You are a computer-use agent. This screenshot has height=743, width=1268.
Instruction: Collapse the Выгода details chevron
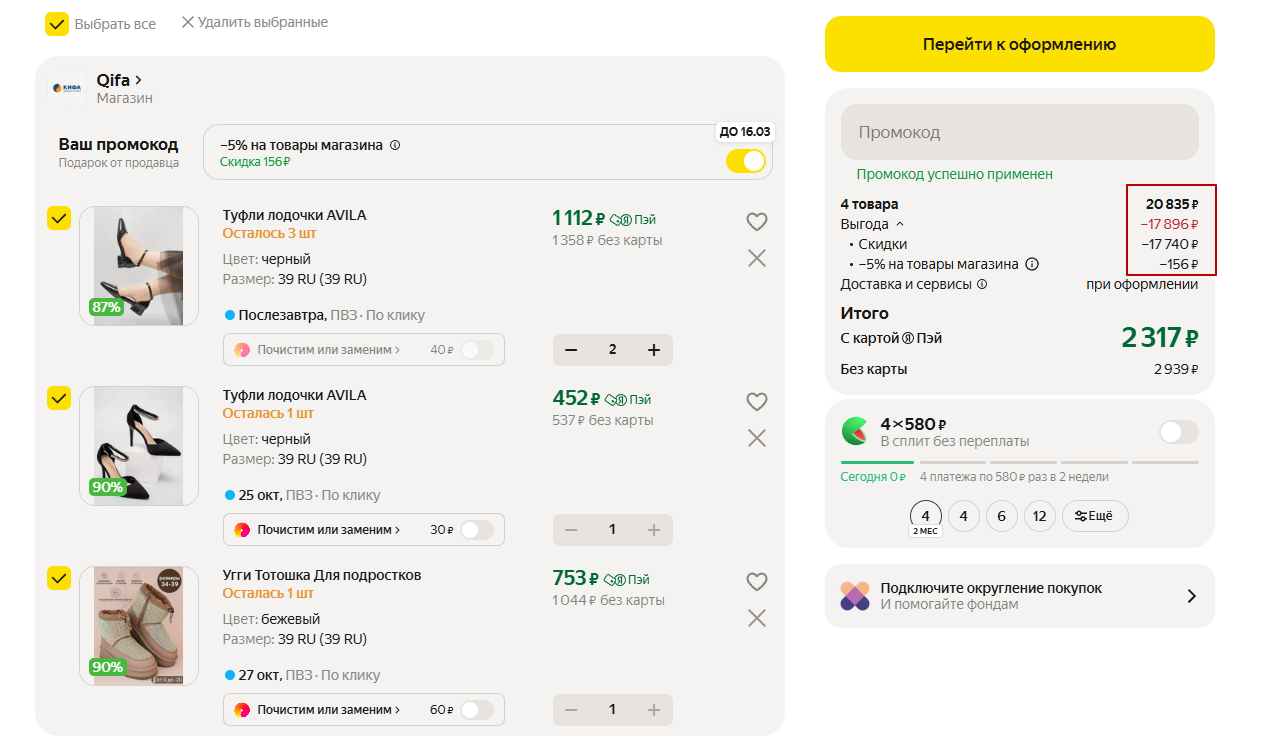(899, 224)
